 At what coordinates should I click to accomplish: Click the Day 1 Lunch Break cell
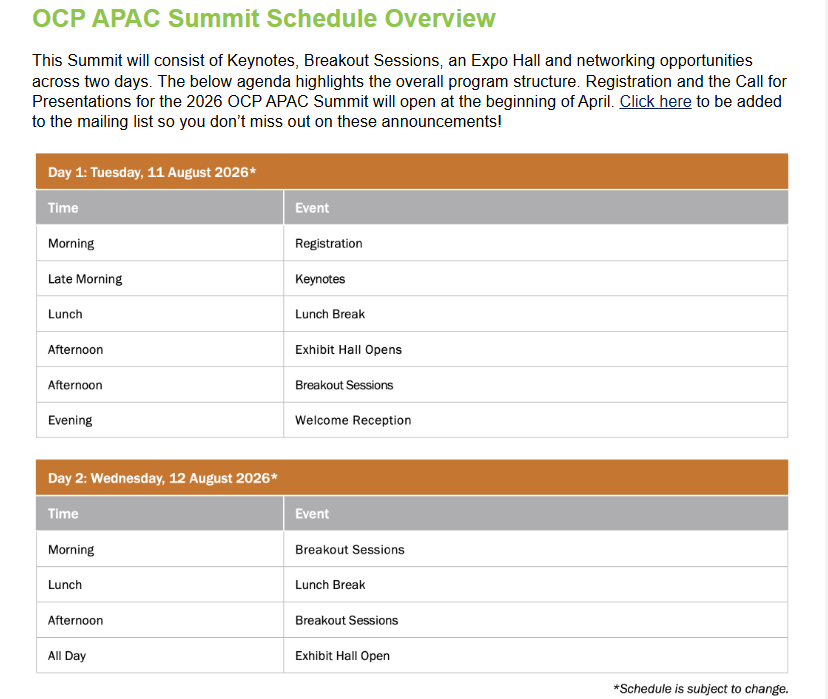[330, 314]
